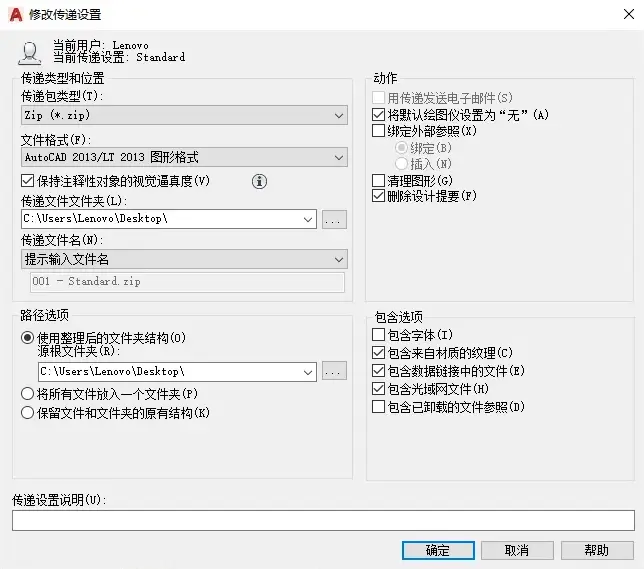Uncheck 删除设计提要 option
Screen dimensions: 644x569
(x=378, y=196)
